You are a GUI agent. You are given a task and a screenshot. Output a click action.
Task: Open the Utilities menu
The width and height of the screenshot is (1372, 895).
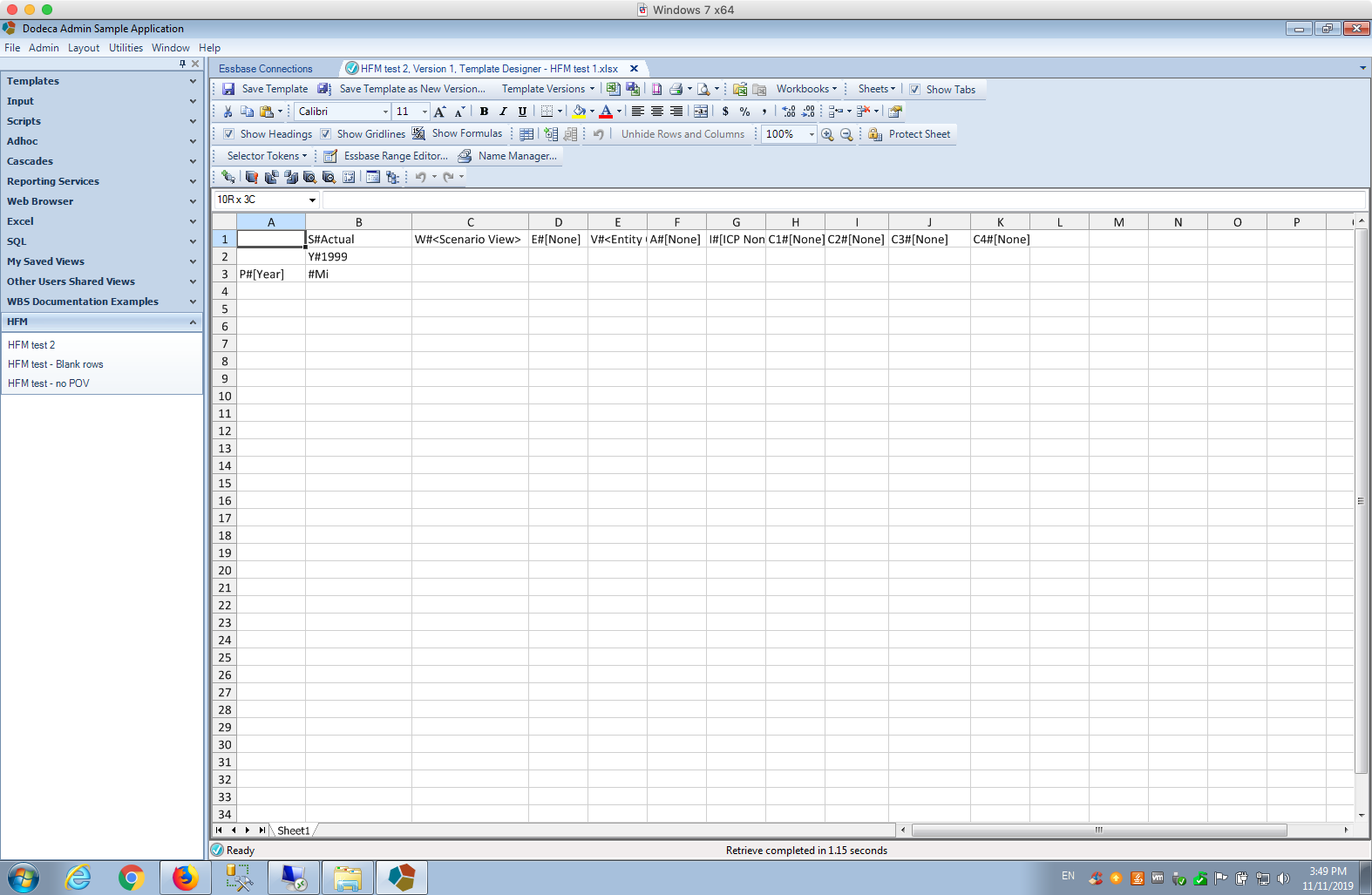click(126, 48)
